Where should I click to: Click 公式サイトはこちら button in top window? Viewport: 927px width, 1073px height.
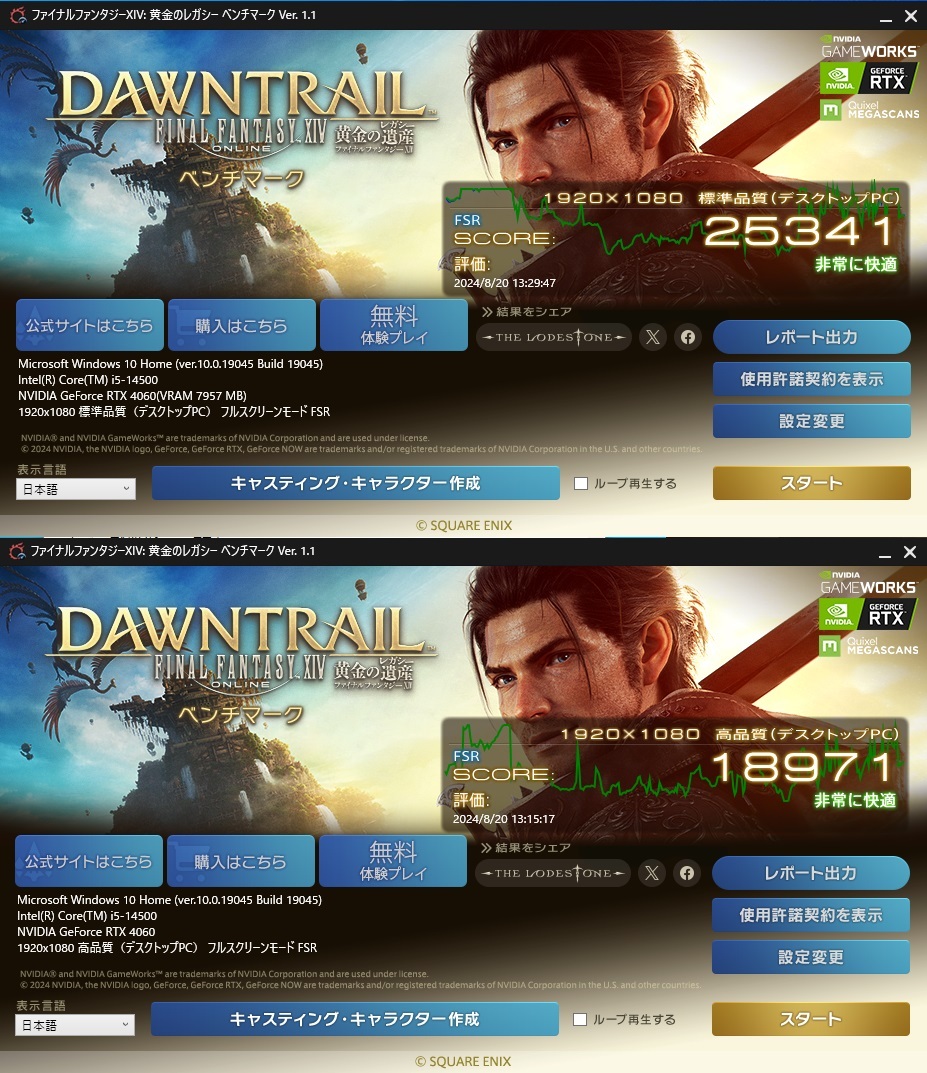(90, 325)
